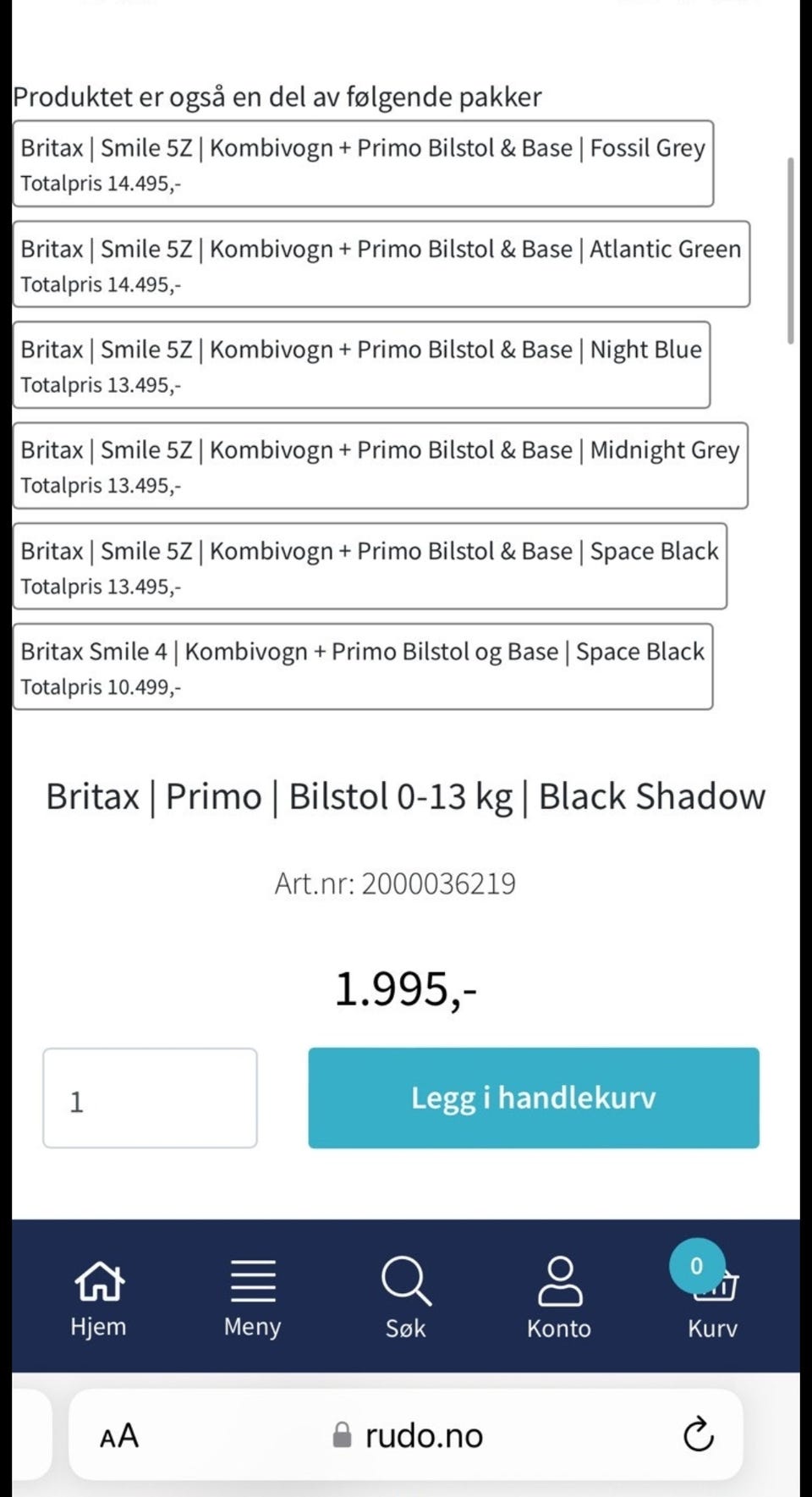Choose the Midnight Grey package
Image resolution: width=812 pixels, height=1497 pixels.
[x=380, y=465]
